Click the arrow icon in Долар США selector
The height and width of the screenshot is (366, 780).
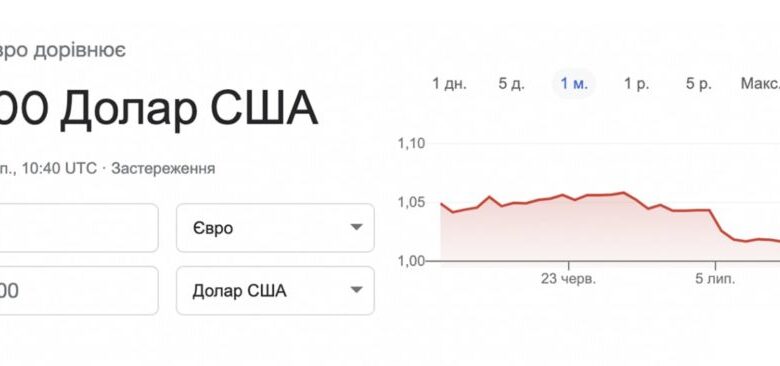[356, 290]
